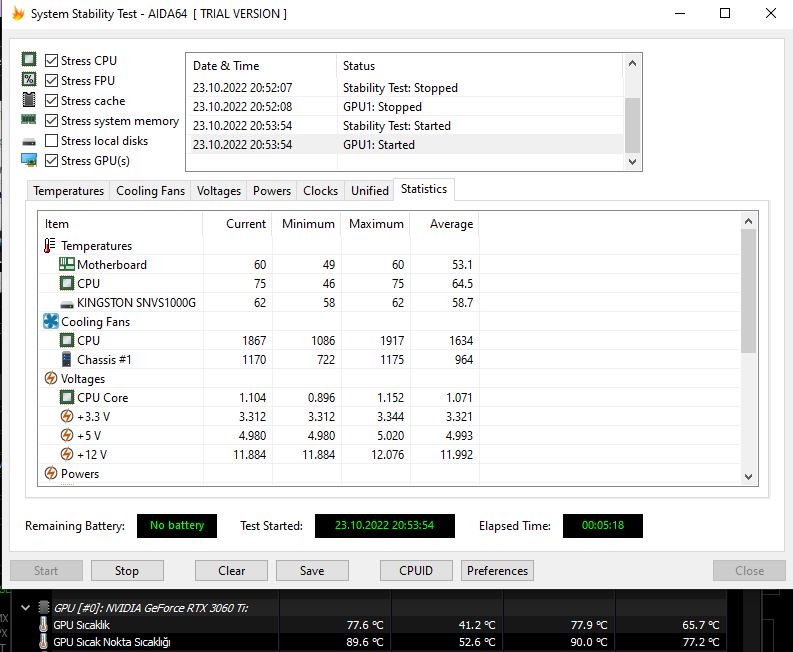The height and width of the screenshot is (652, 793).
Task: Collapse the GPU [#0] NVIDIA GeForce RTX 3060 Ti group
Action: (25, 607)
